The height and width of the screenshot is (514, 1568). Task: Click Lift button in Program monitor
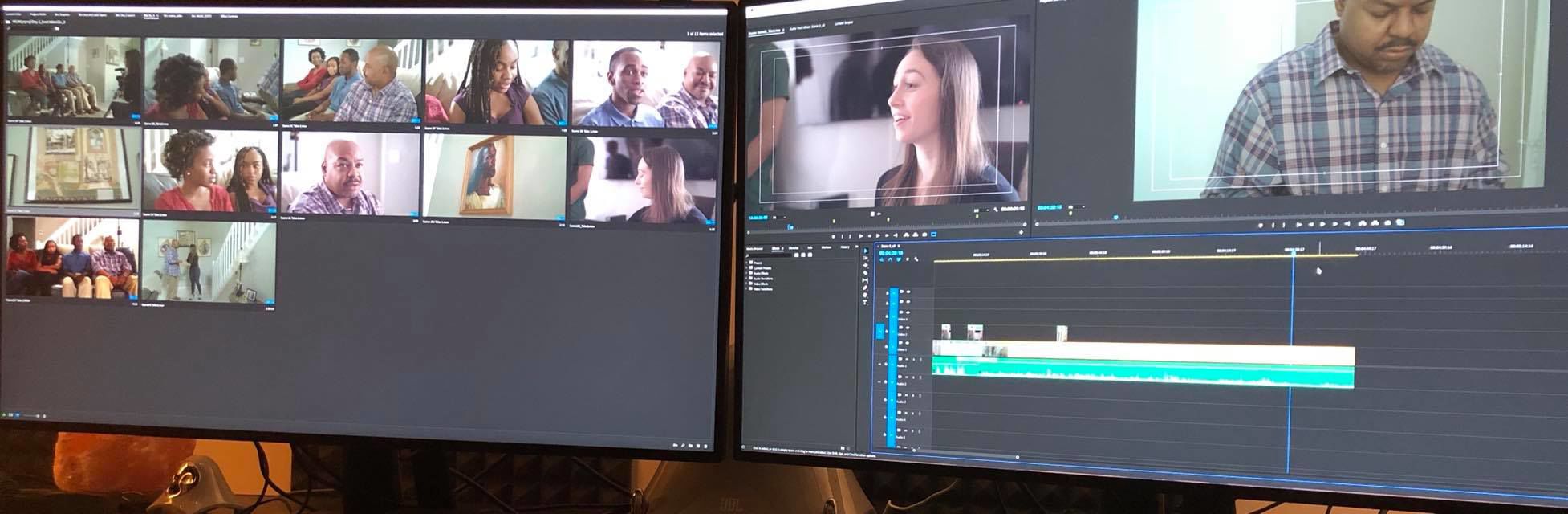pyautogui.click(x=1362, y=223)
